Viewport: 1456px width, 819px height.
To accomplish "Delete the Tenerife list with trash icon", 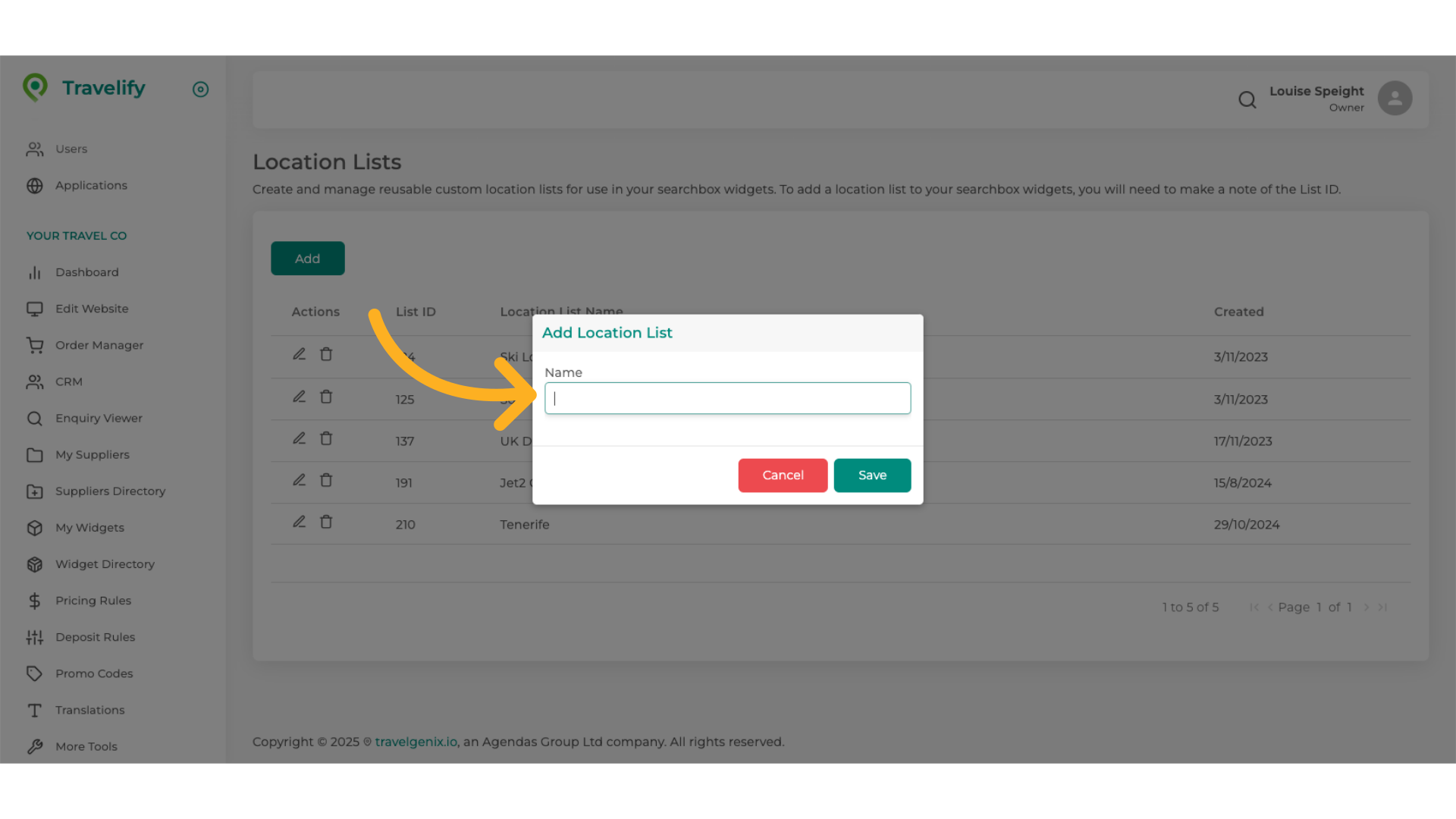I will 326,522.
